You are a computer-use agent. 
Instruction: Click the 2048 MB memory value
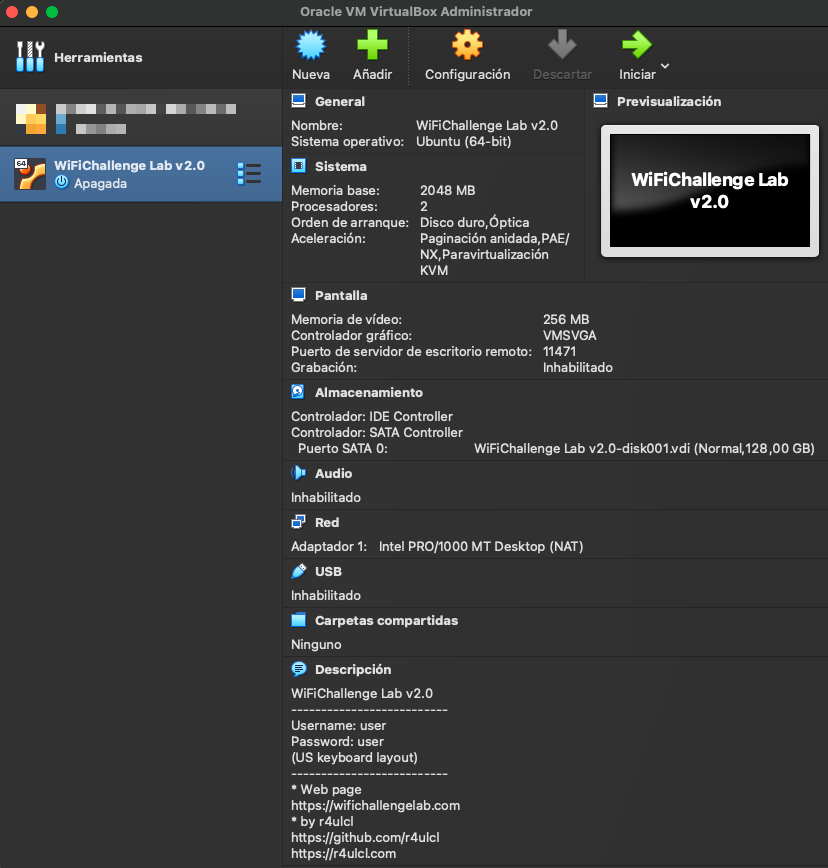(447, 190)
